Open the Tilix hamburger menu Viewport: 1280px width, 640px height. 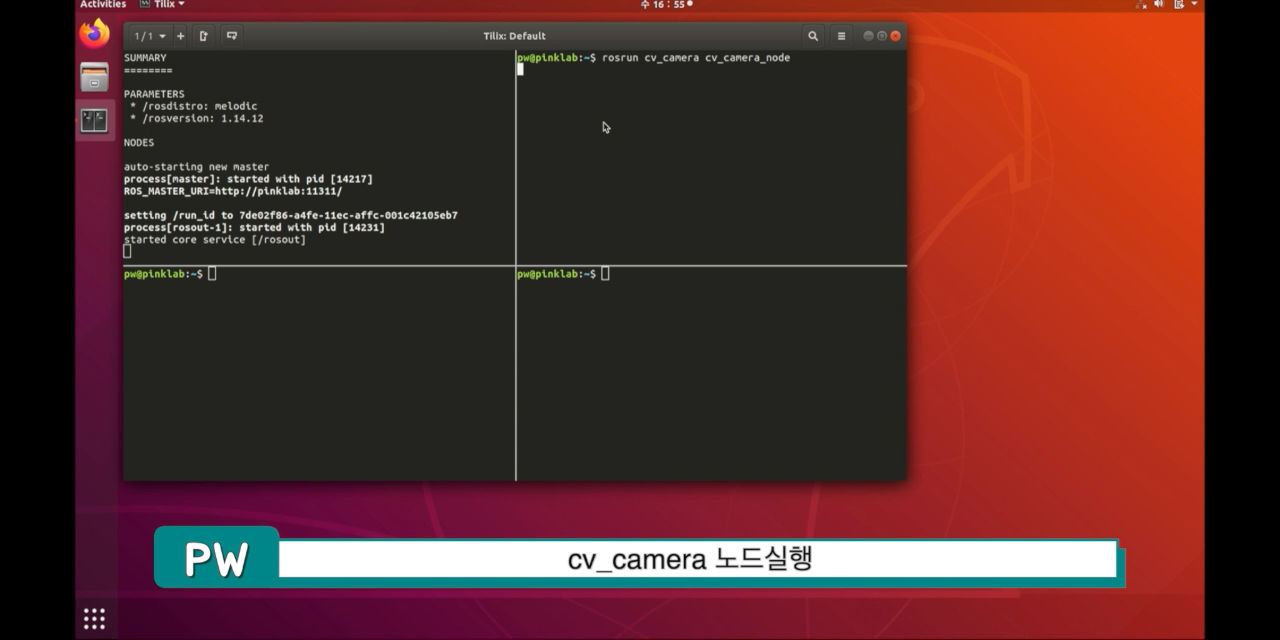(841, 36)
